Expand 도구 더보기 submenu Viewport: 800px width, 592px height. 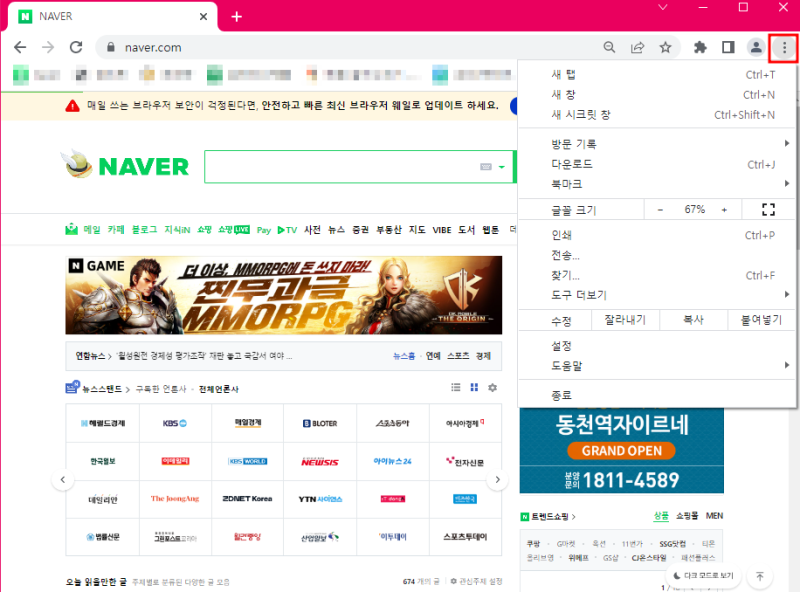657,295
